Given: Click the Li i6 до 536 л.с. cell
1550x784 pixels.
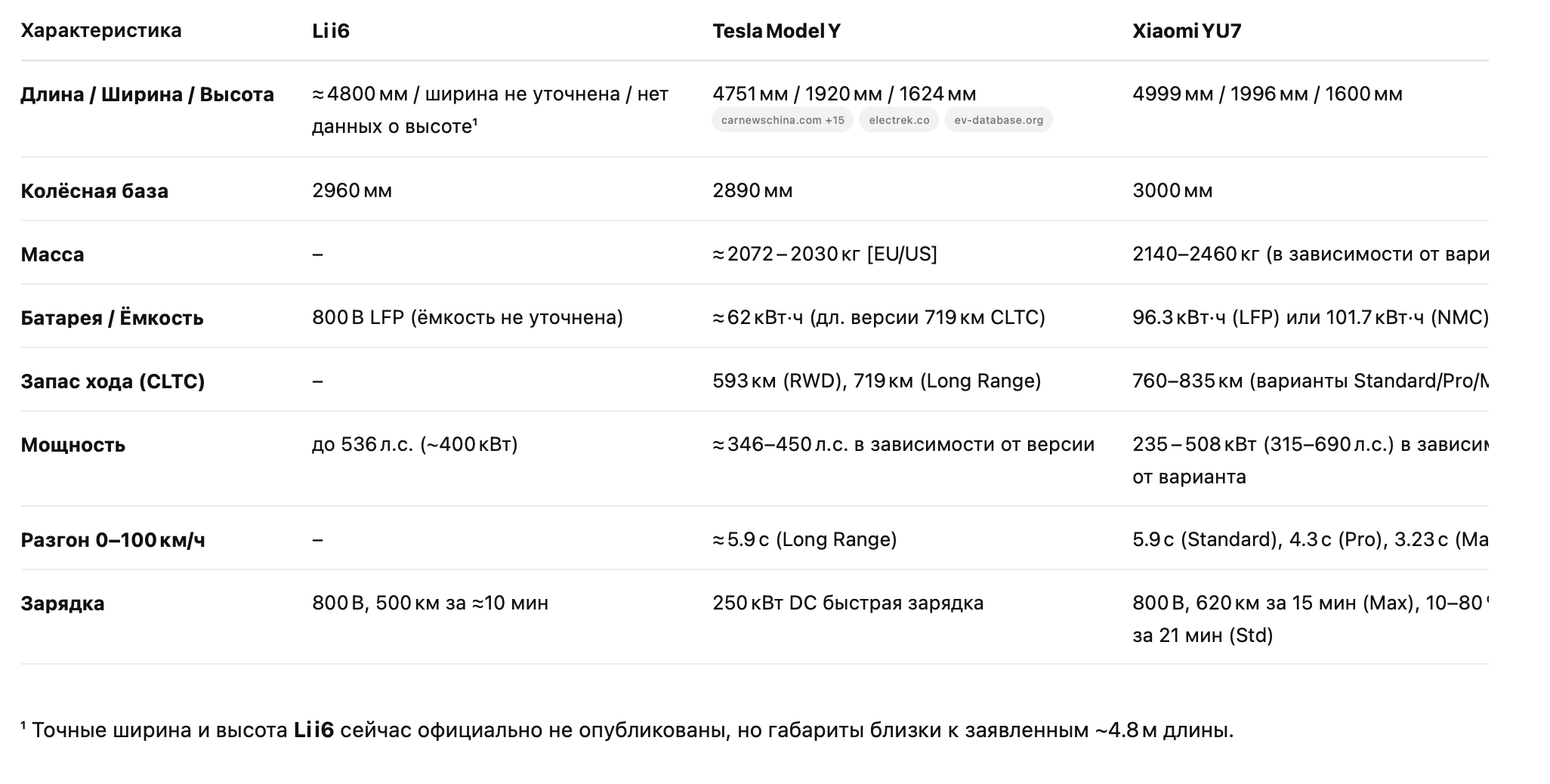Looking at the screenshot, I should pyautogui.click(x=415, y=444).
